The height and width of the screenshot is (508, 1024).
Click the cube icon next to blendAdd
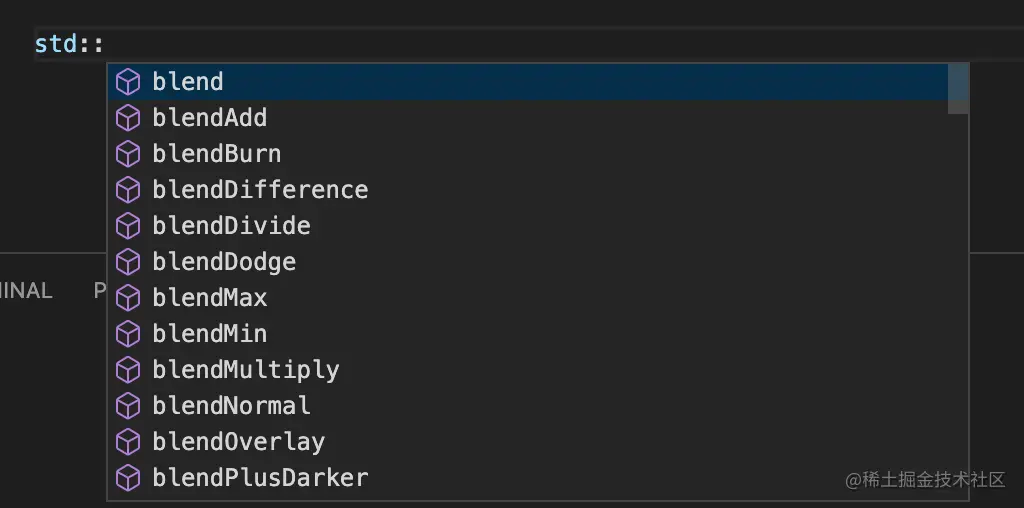click(x=128, y=118)
